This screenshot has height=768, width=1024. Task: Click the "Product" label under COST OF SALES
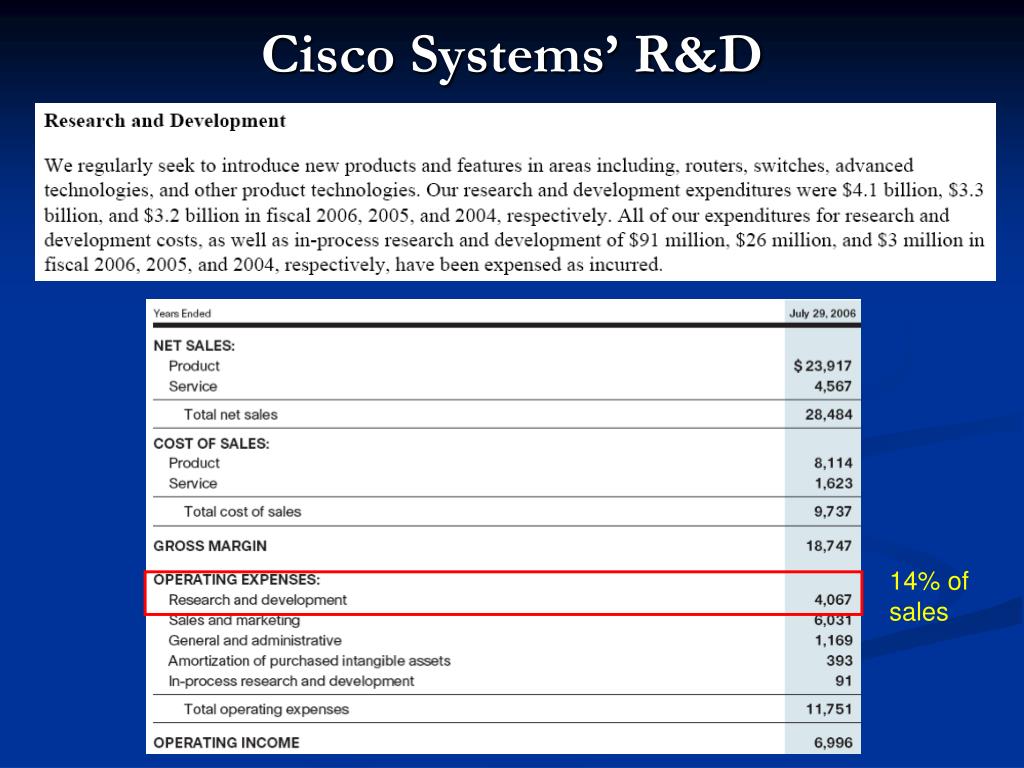click(194, 463)
